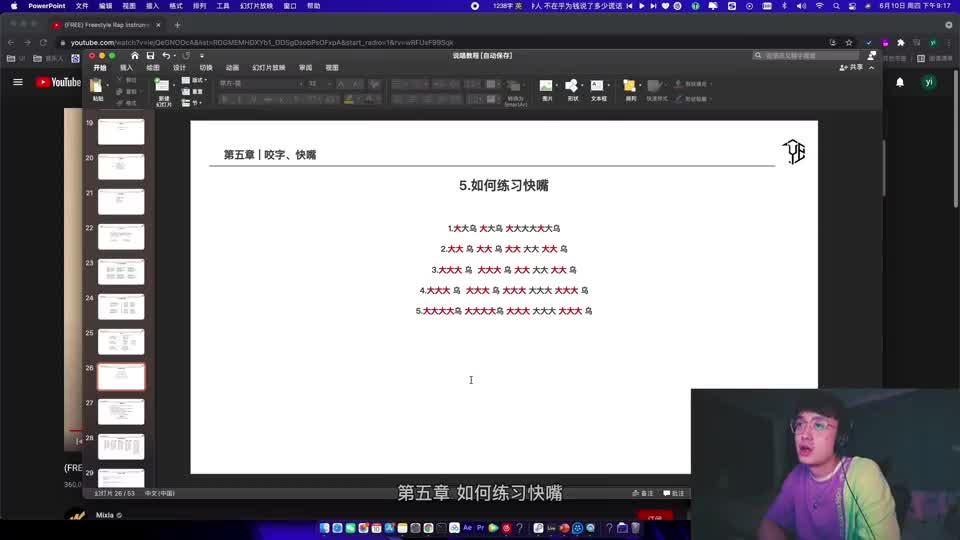Open the 切换 ribbon tab
Viewport: 960px width, 540px height.
coord(206,68)
